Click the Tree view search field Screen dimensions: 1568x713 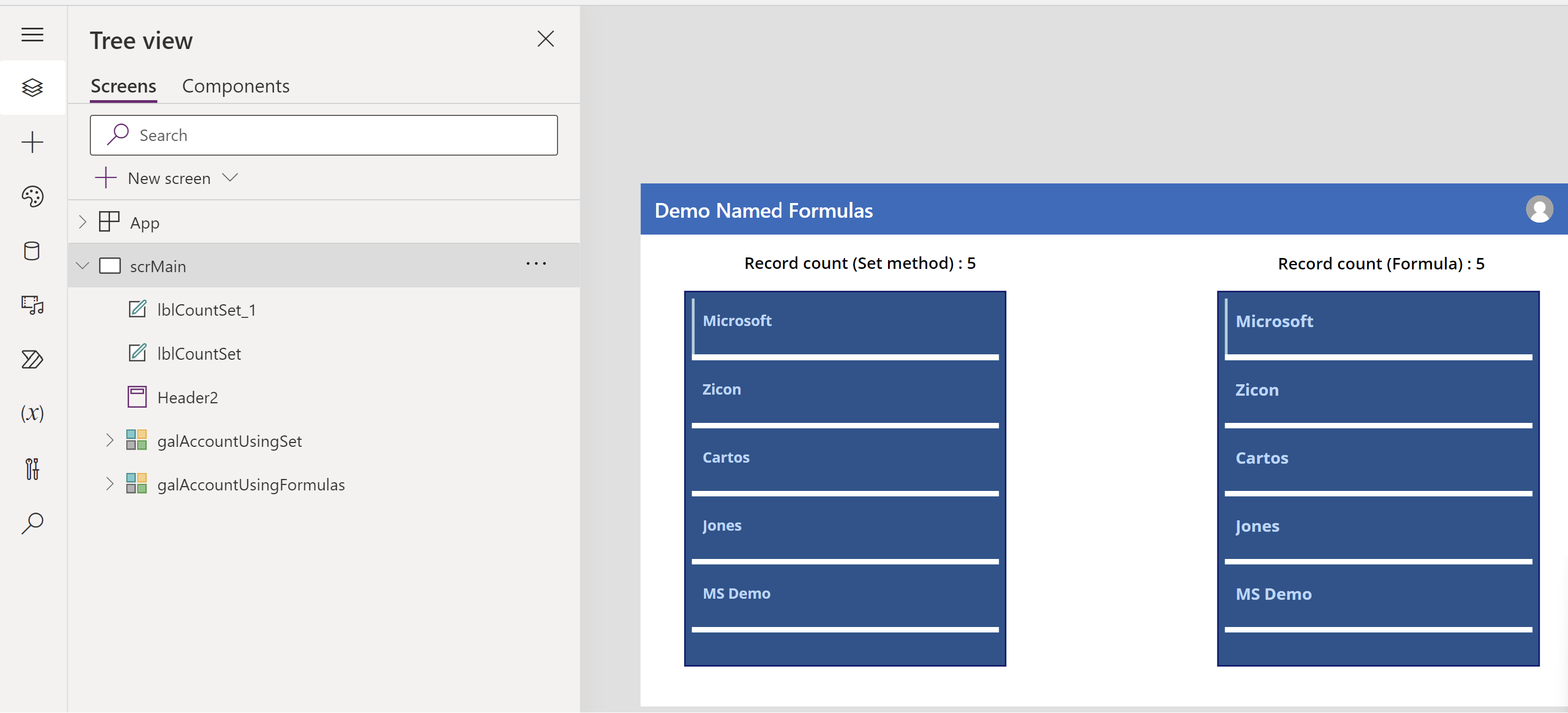tap(324, 135)
